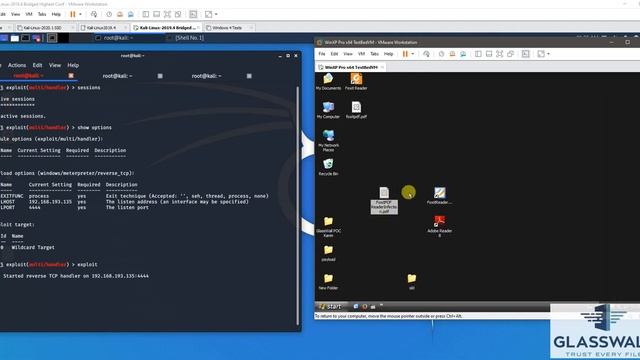Take a snapshot in the outer VMware toolbar
Viewport: 640px width, 360px height.
coord(109,14)
